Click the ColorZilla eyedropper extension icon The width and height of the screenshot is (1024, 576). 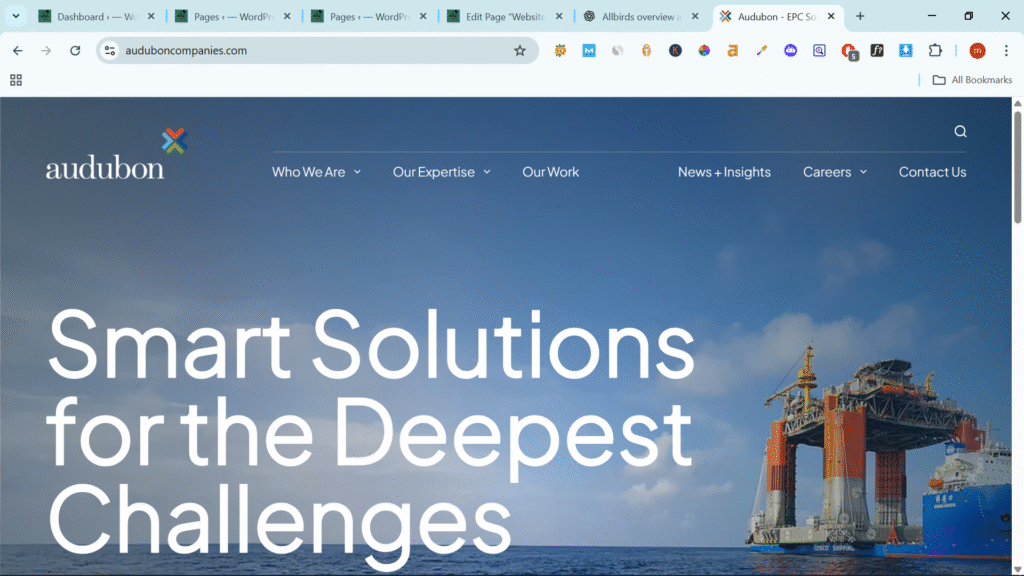762,51
